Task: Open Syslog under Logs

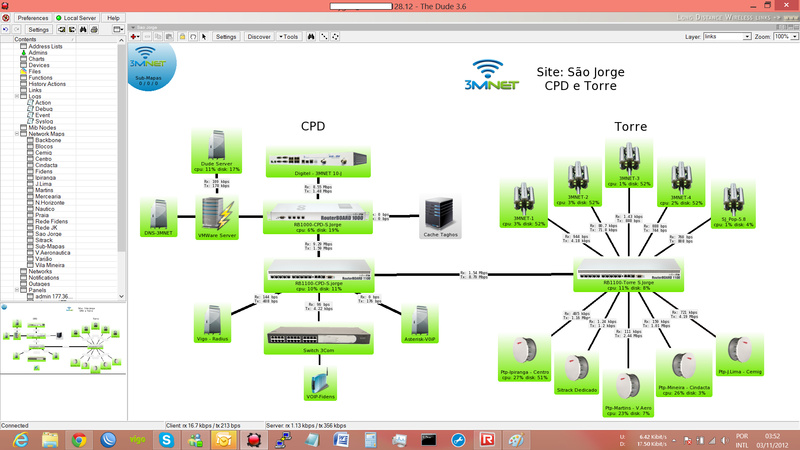Action: click(44, 121)
